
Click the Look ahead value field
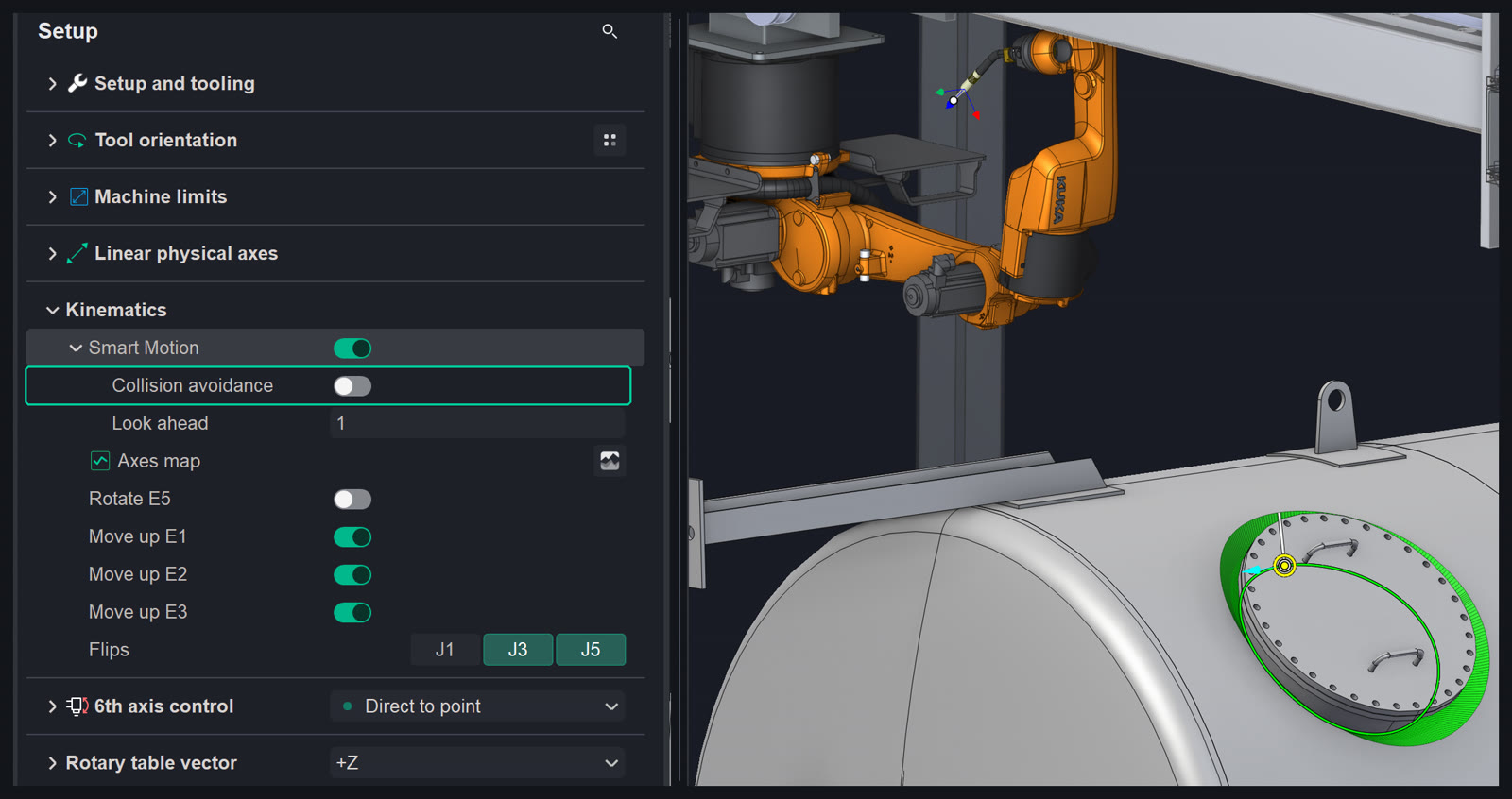point(477,423)
